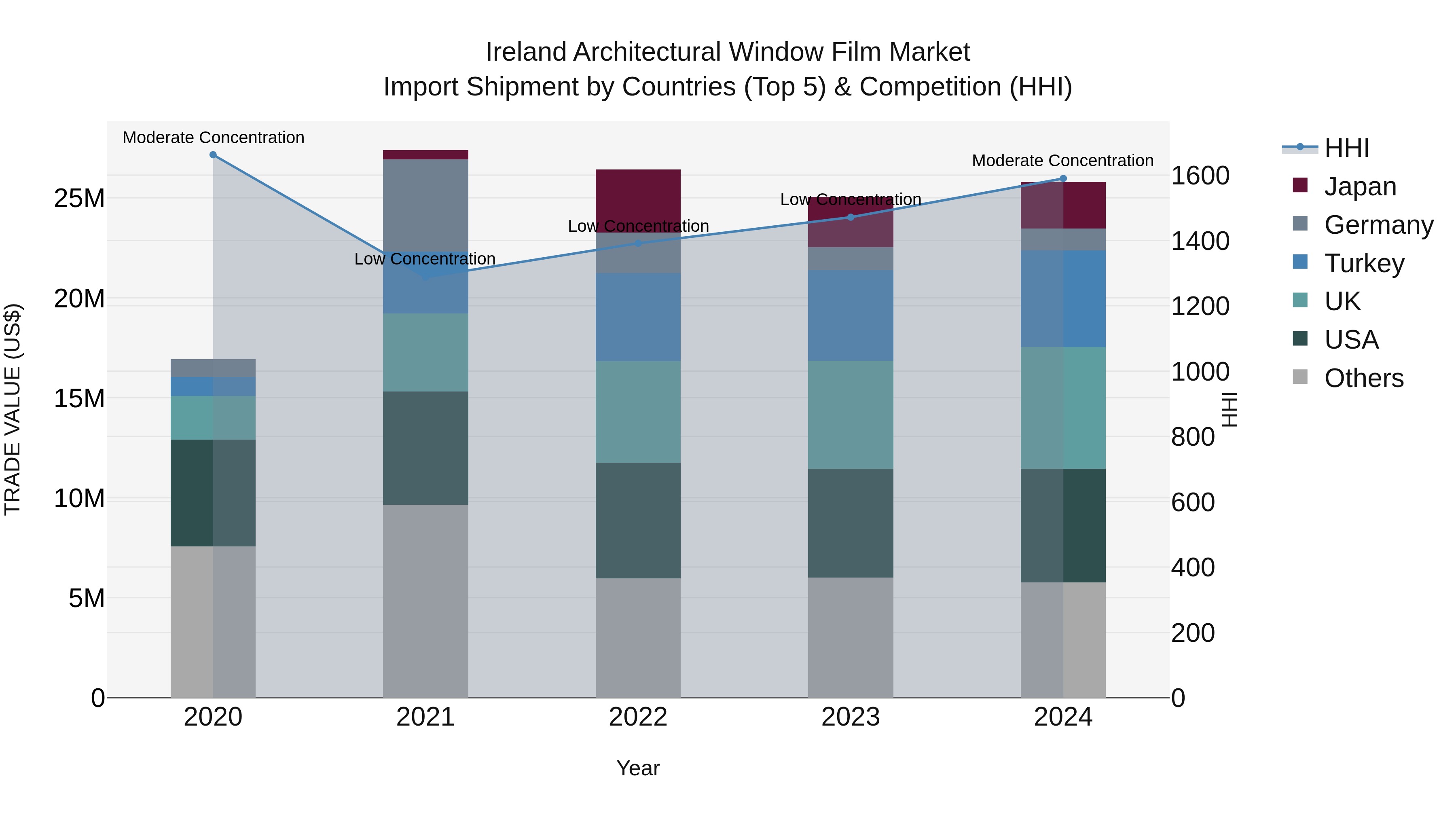Click the Others segment of the 2024 bar

[1063, 640]
